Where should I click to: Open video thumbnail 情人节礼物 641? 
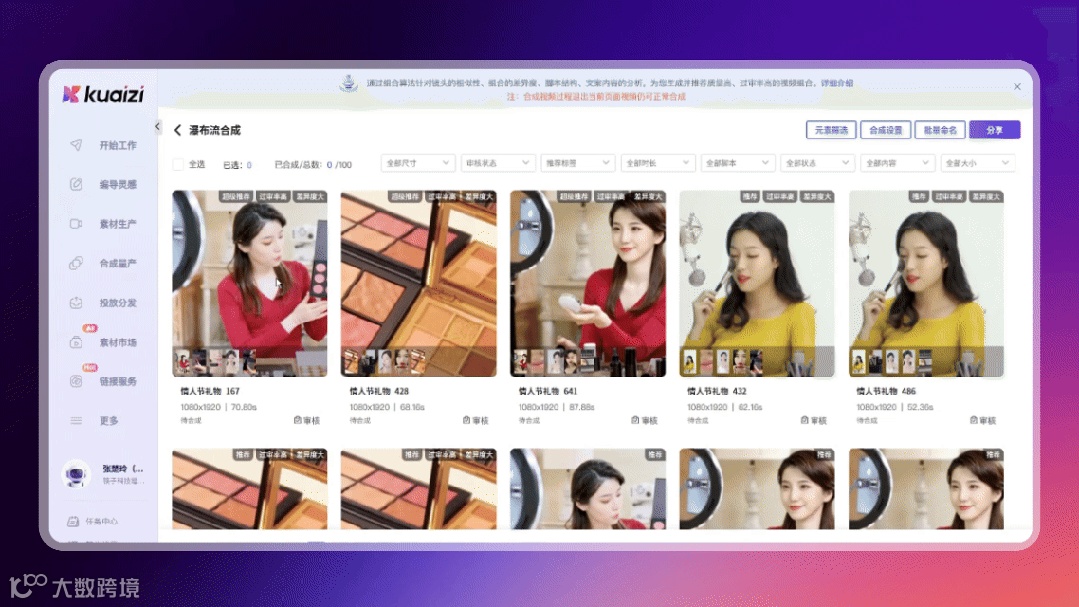(588, 284)
